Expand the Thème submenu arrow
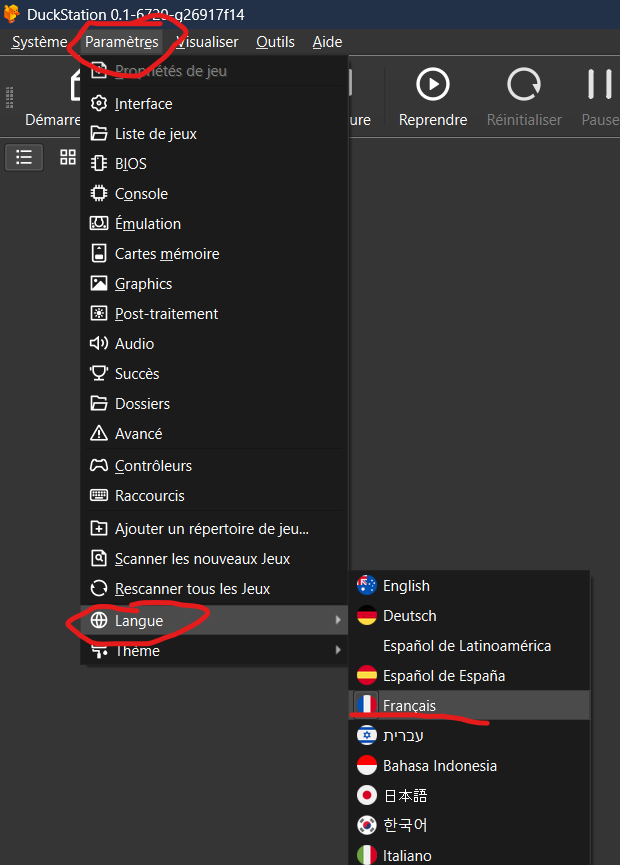This screenshot has width=620, height=865. [338, 650]
